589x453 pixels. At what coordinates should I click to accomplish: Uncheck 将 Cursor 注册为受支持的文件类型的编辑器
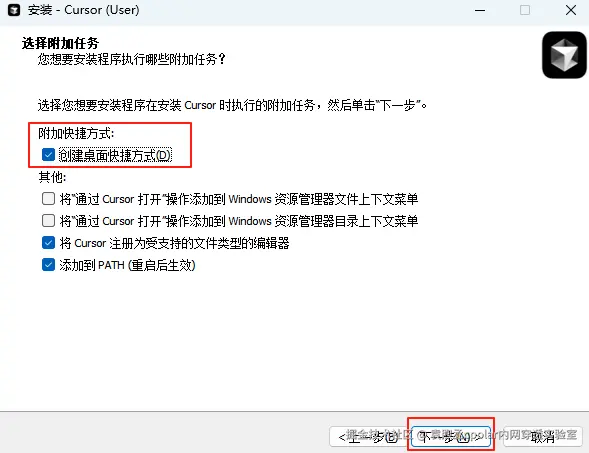[x=48, y=243]
